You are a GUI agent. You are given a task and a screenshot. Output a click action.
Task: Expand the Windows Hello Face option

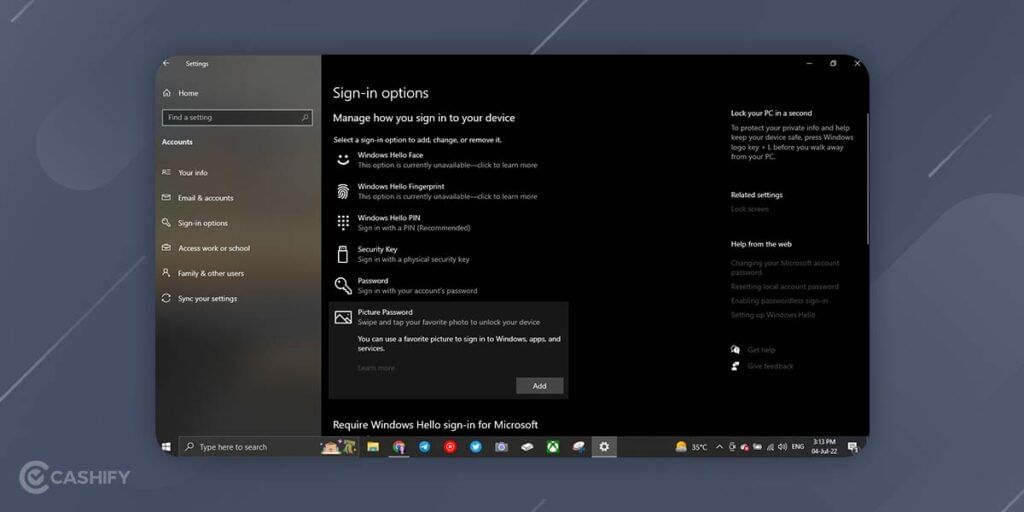pyautogui.click(x=449, y=160)
